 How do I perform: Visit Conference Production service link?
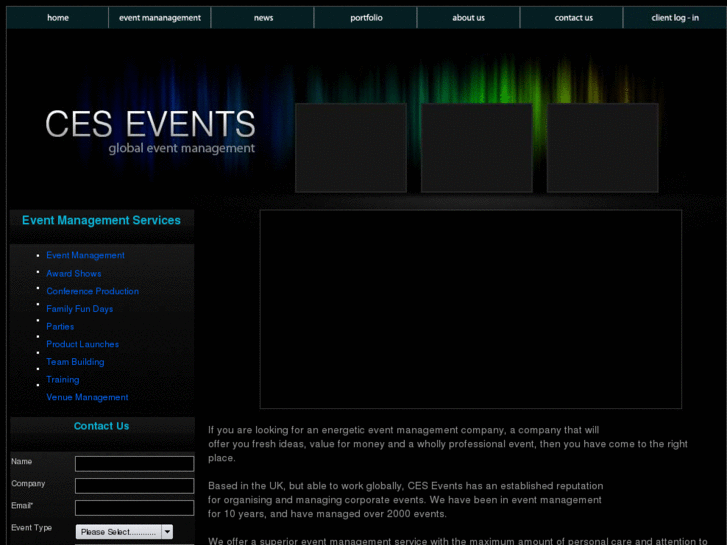click(92, 291)
